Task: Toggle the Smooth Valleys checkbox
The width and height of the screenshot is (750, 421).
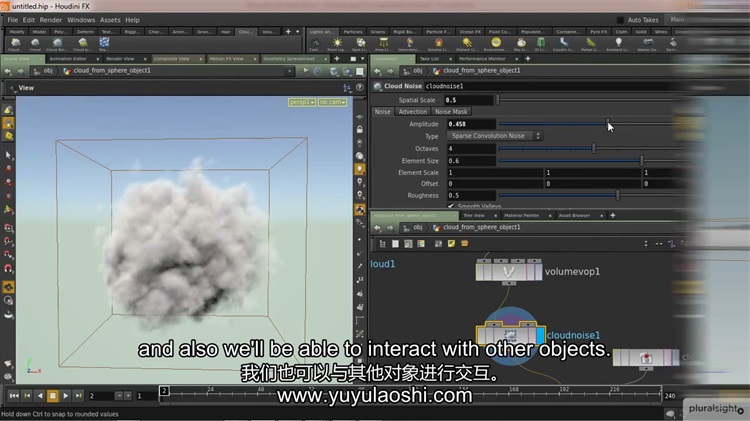Action: point(451,206)
